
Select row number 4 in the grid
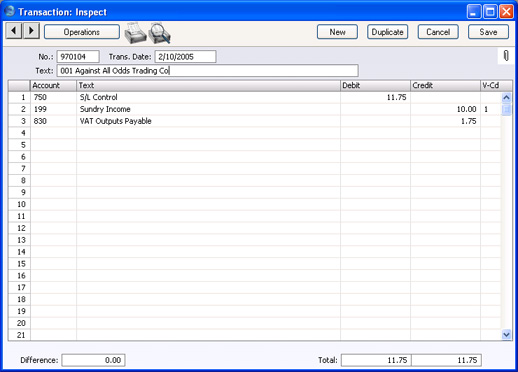pyautogui.click(x=20, y=133)
